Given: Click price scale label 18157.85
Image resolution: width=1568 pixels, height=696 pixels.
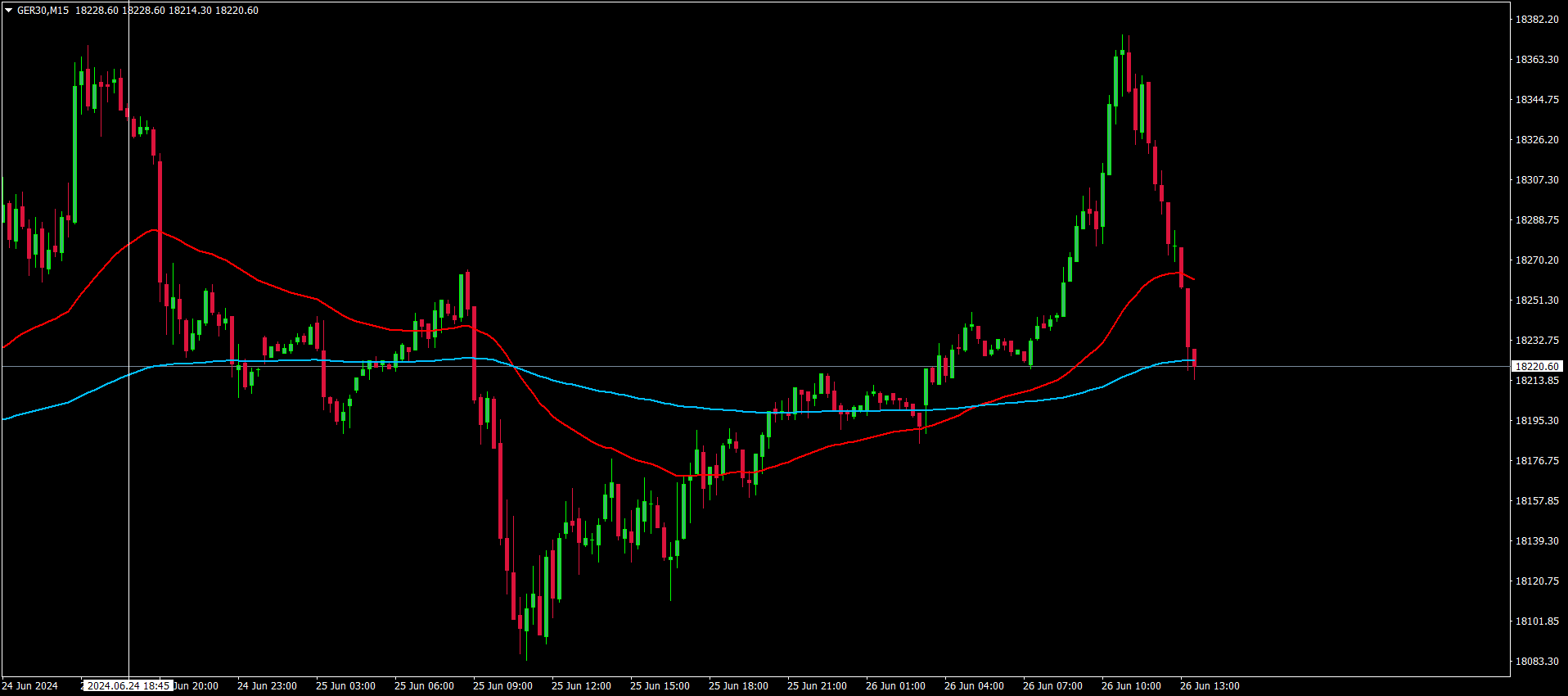Looking at the screenshot, I should [1537, 501].
